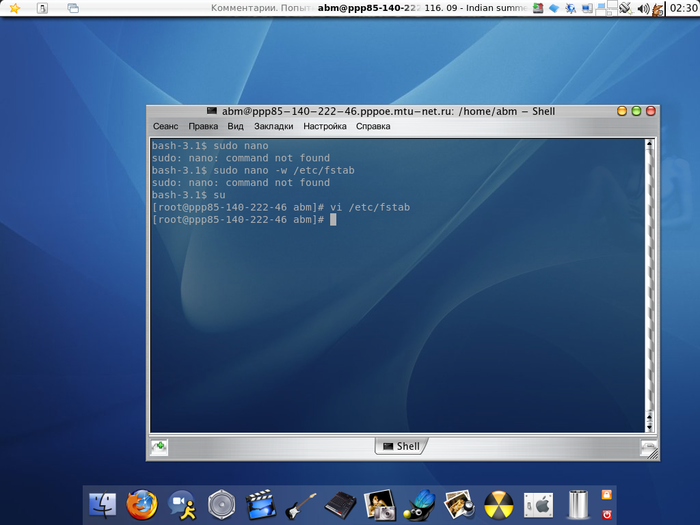Click the orange creature tray icon
The height and width of the screenshot is (525, 700).
click(x=658, y=8)
